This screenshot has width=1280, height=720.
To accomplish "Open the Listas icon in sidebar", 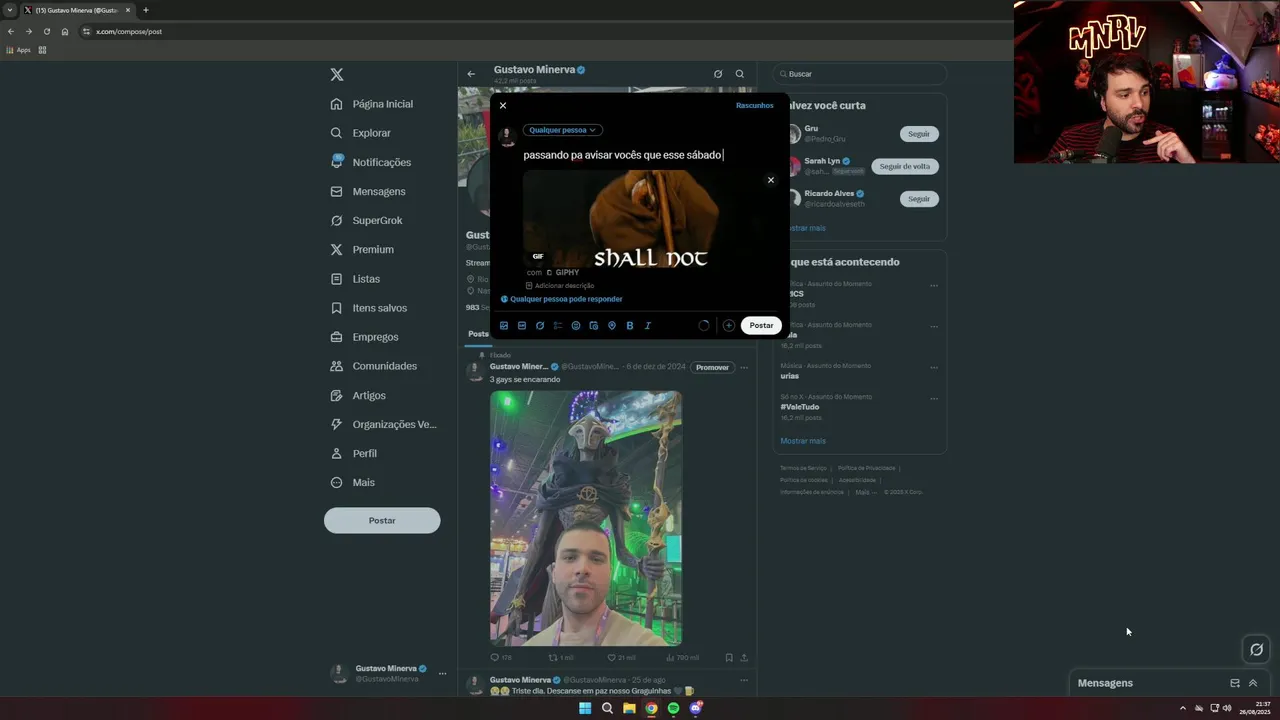I will pyautogui.click(x=337, y=279).
